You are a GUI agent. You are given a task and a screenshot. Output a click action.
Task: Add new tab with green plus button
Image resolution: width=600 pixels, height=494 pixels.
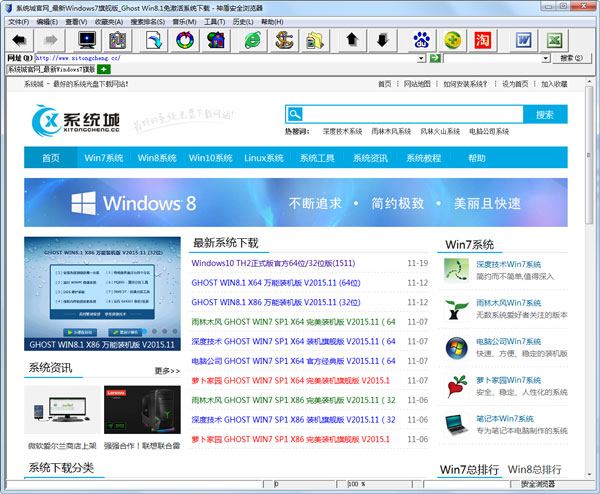(x=104, y=69)
